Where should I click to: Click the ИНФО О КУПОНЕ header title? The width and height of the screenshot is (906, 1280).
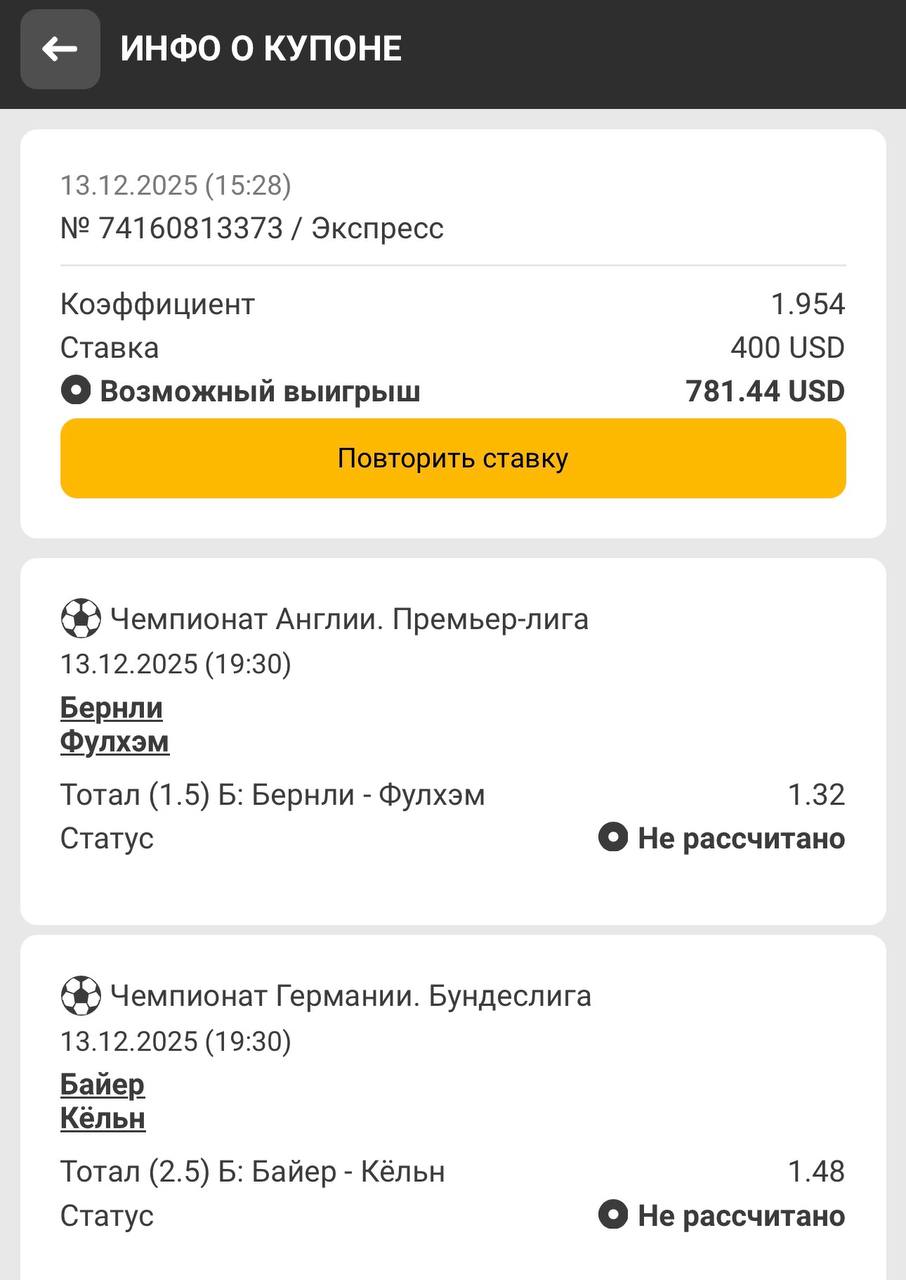coord(261,49)
